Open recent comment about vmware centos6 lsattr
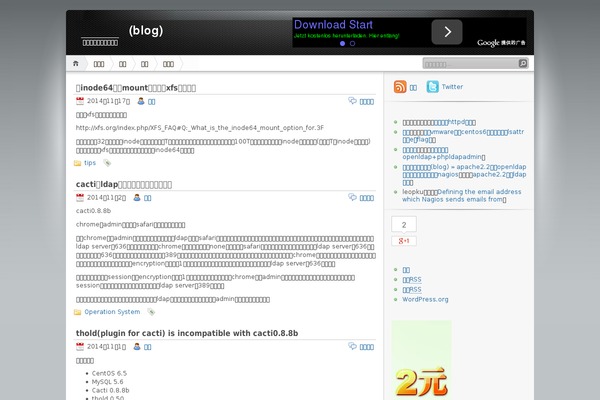The image size is (600, 400). tap(463, 136)
